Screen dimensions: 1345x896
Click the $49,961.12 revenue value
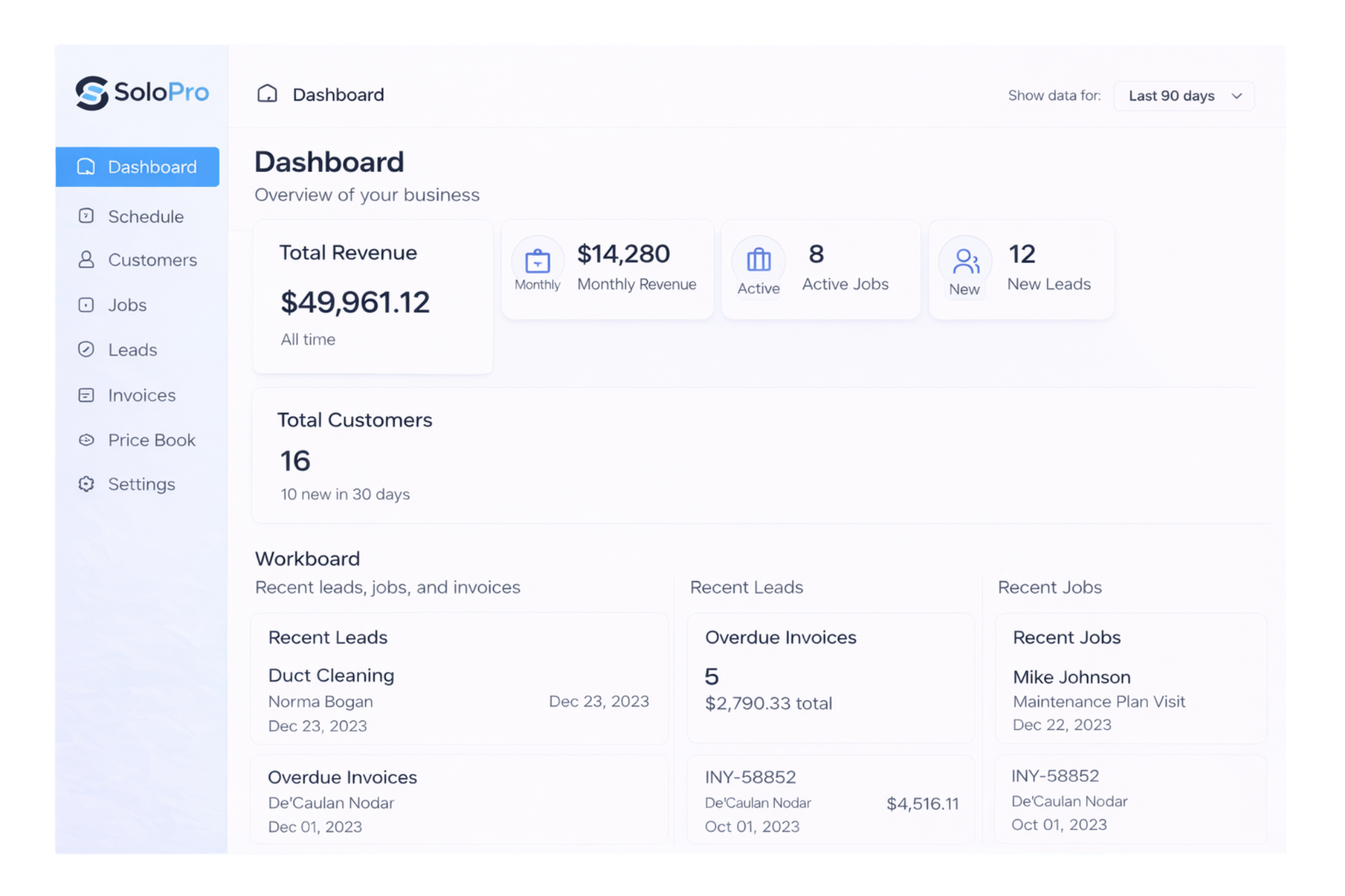click(355, 302)
